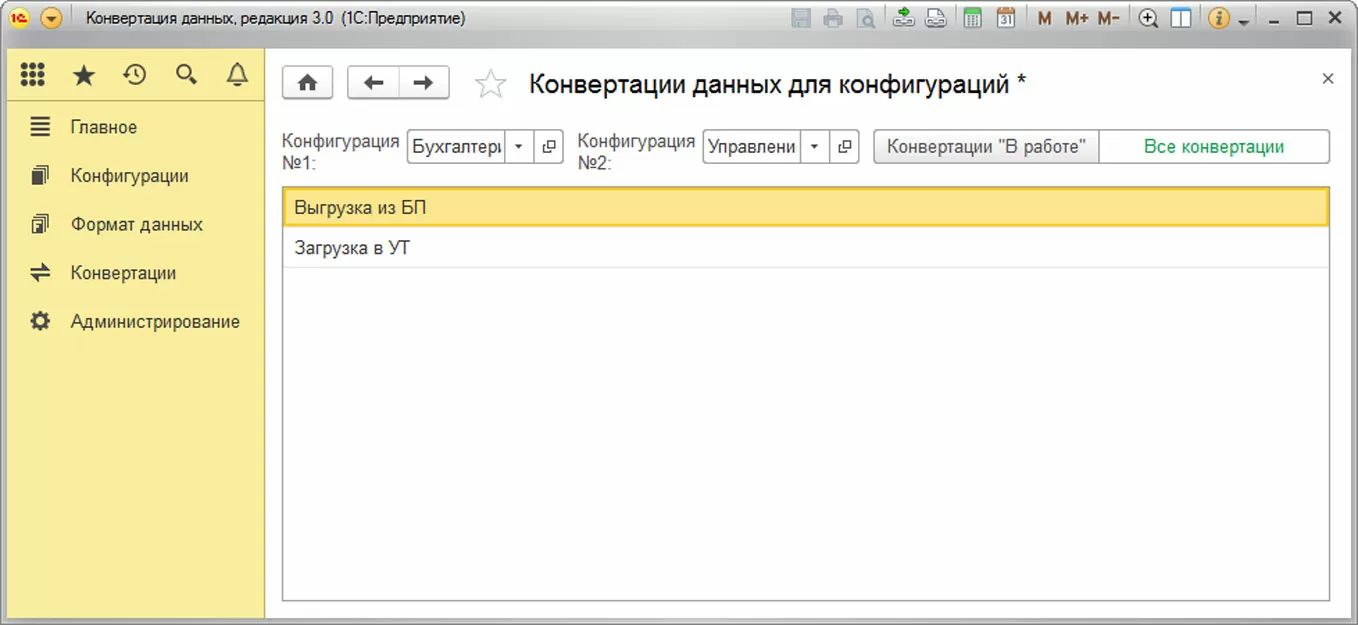Expand Конфигурация №1 dropdown arrow

pos(518,147)
